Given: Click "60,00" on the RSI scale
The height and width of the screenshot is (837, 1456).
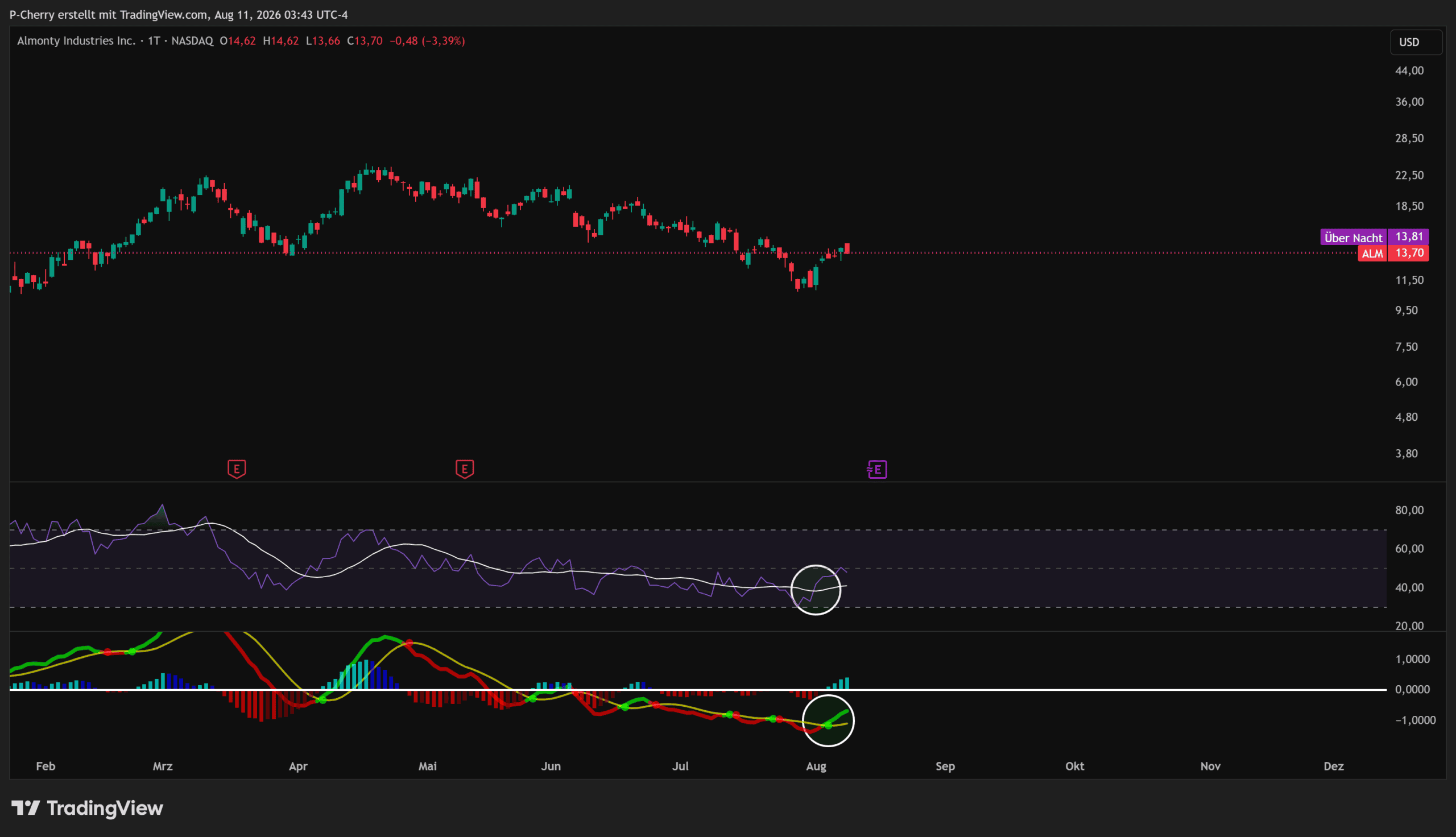Looking at the screenshot, I should (x=1409, y=549).
